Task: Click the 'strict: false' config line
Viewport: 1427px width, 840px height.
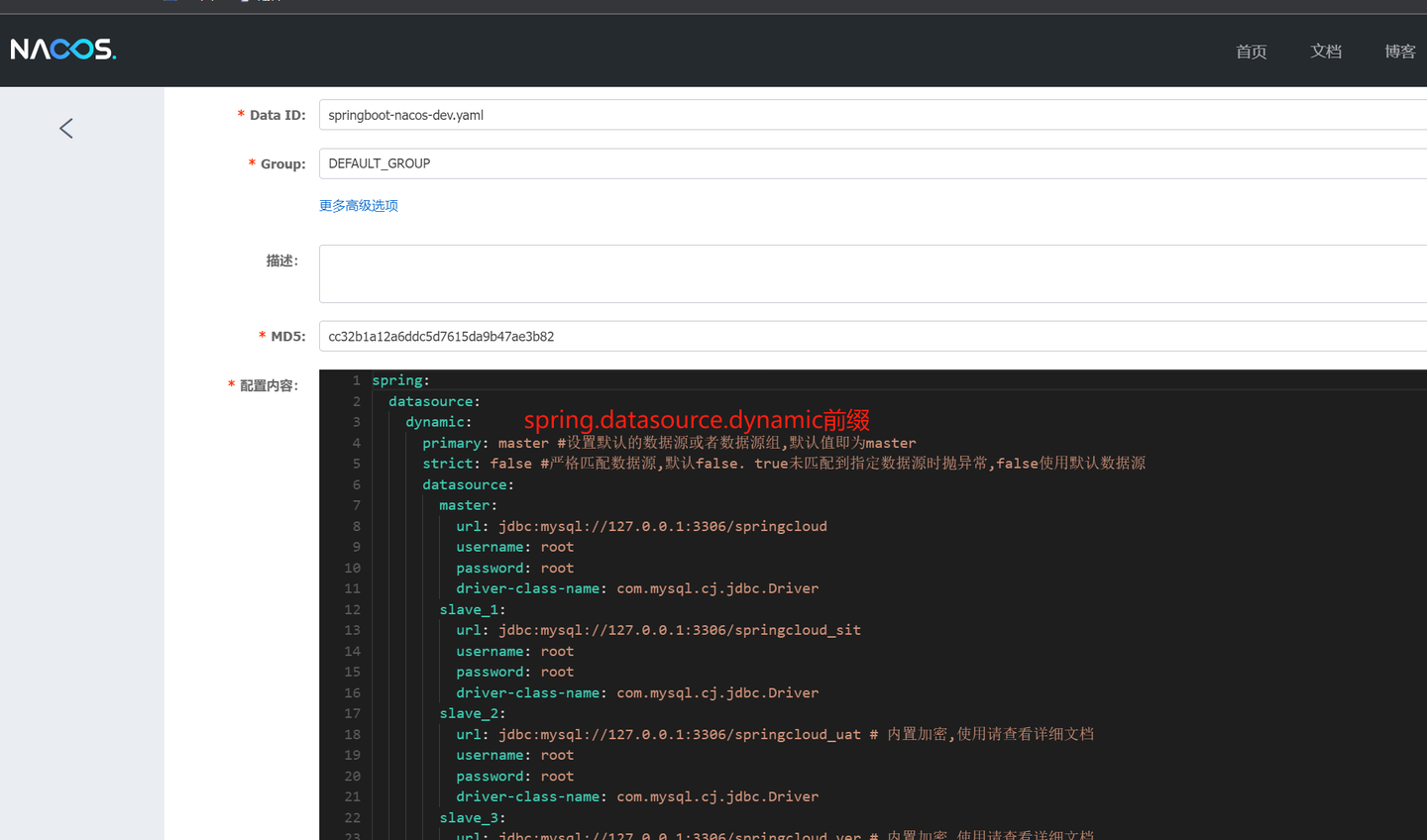Action: tap(477, 464)
